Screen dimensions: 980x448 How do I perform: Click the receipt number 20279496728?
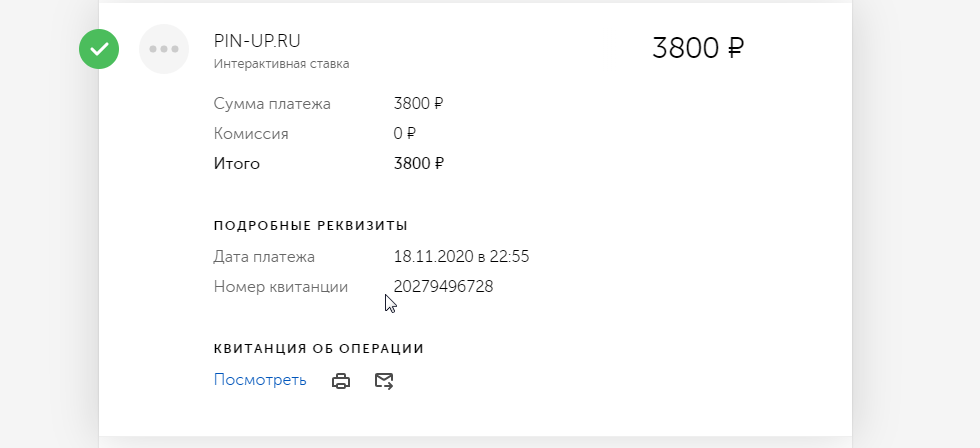pos(443,287)
